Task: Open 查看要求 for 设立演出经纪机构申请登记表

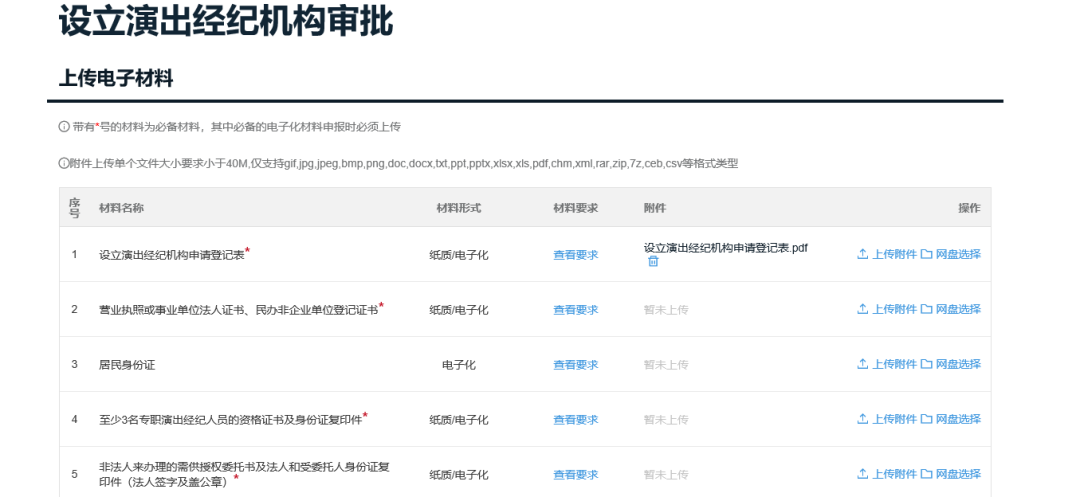Action: [x=576, y=255]
